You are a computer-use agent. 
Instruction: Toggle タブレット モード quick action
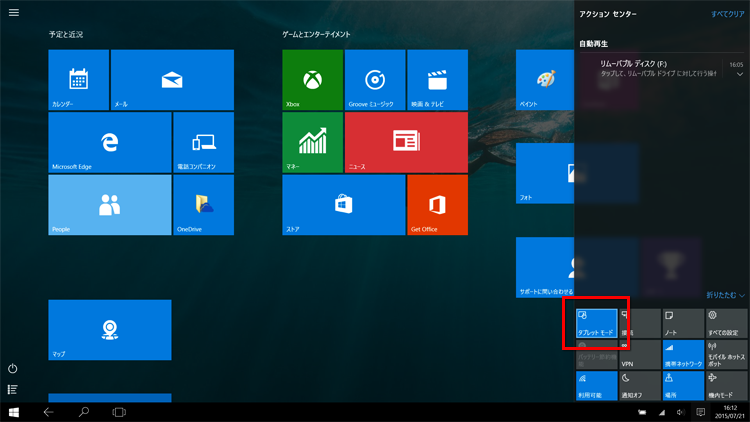[597, 323]
